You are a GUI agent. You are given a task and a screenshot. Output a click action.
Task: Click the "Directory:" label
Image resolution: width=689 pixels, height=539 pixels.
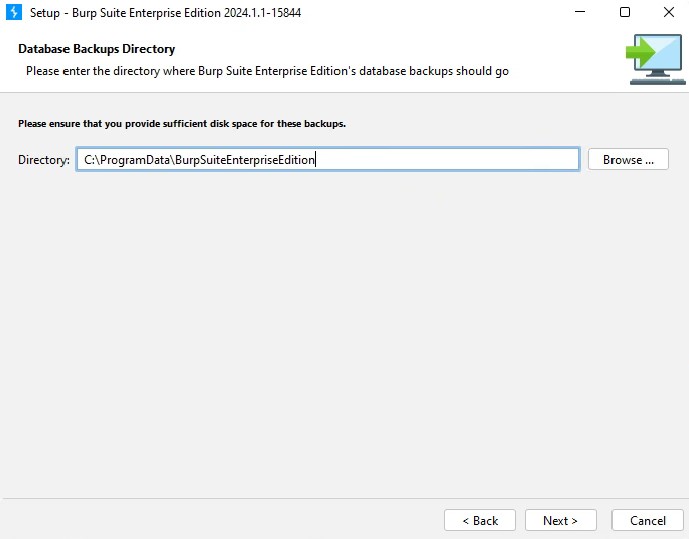tap(44, 160)
